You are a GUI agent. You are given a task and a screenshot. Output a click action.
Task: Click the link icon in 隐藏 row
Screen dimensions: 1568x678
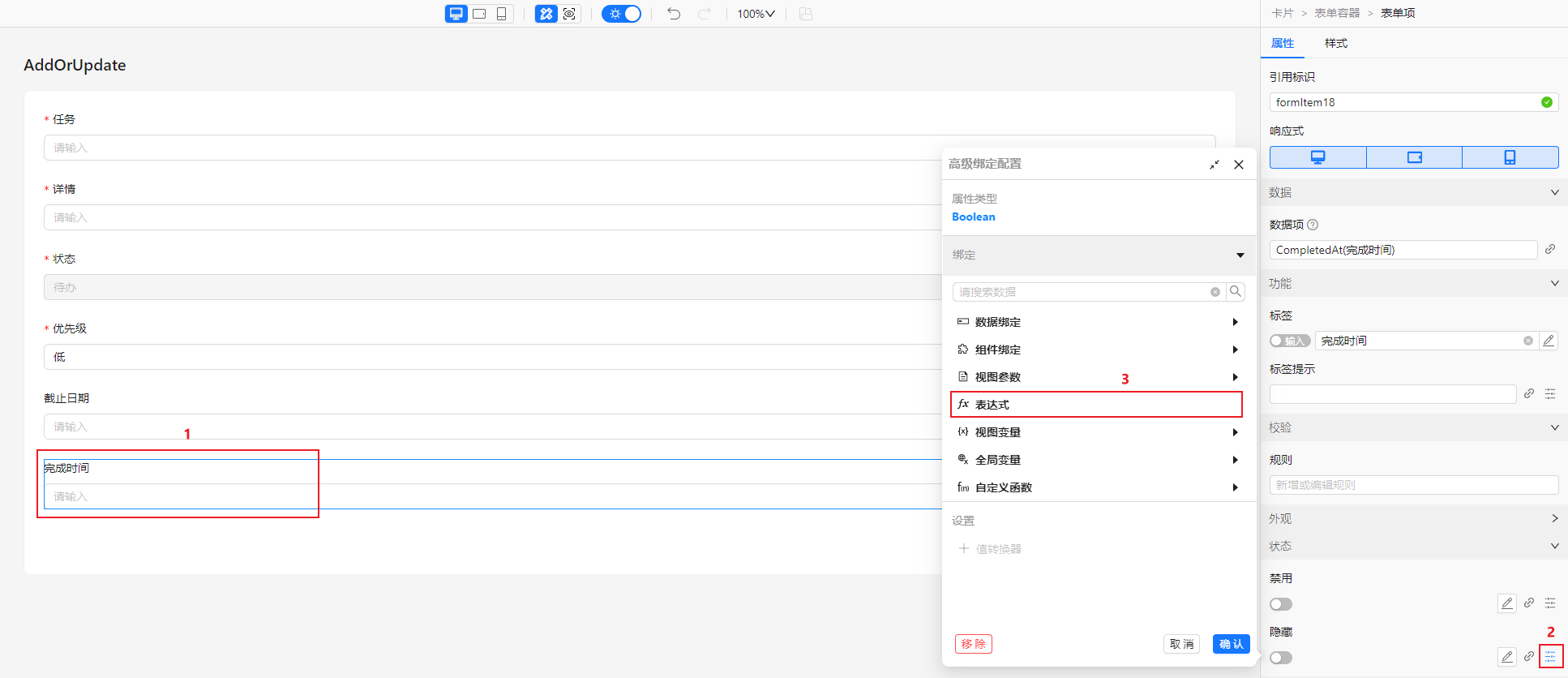(x=1529, y=656)
